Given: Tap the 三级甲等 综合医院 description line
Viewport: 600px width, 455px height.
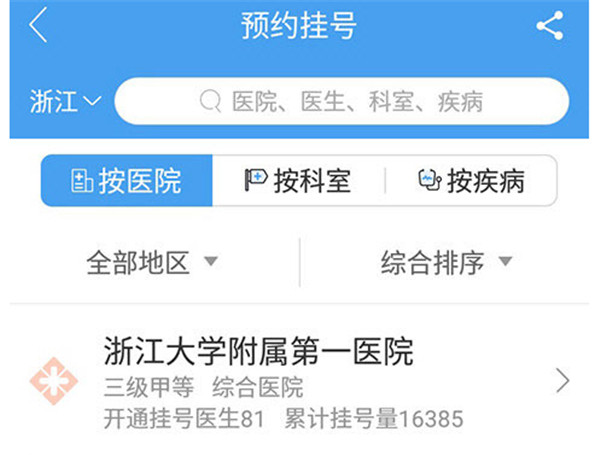Looking at the screenshot, I should (204, 387).
